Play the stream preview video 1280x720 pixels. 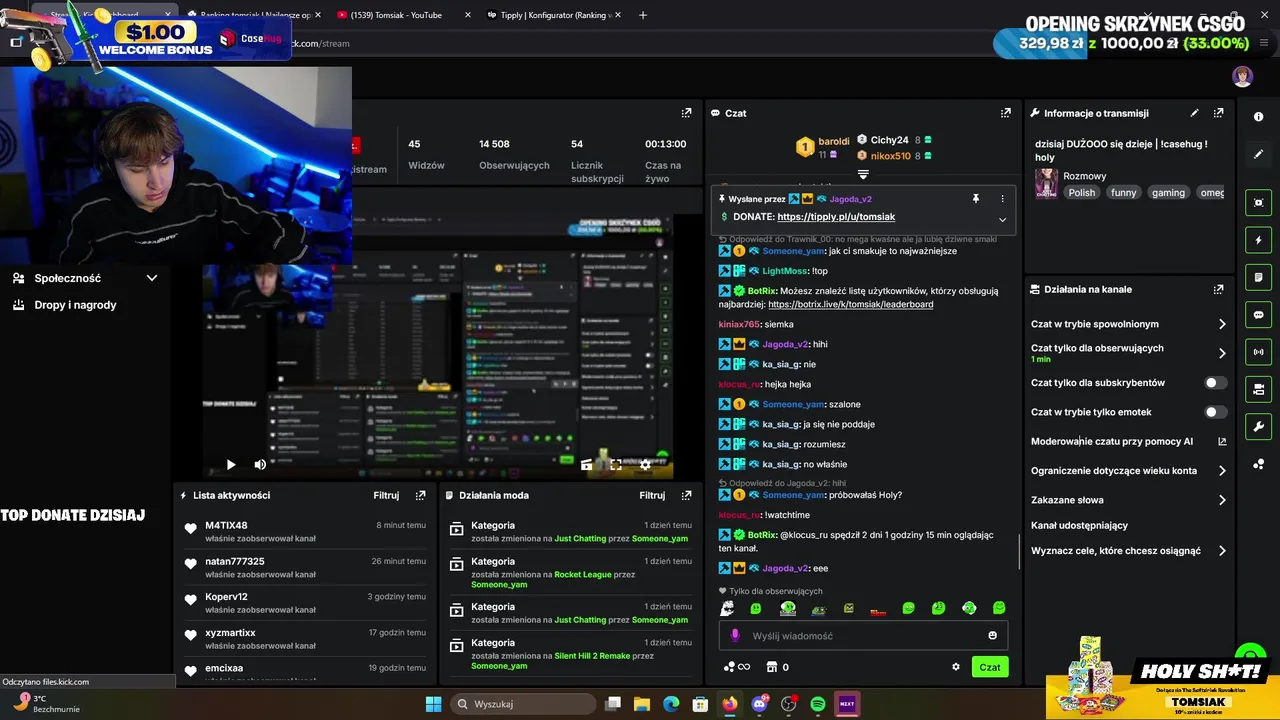click(x=231, y=464)
